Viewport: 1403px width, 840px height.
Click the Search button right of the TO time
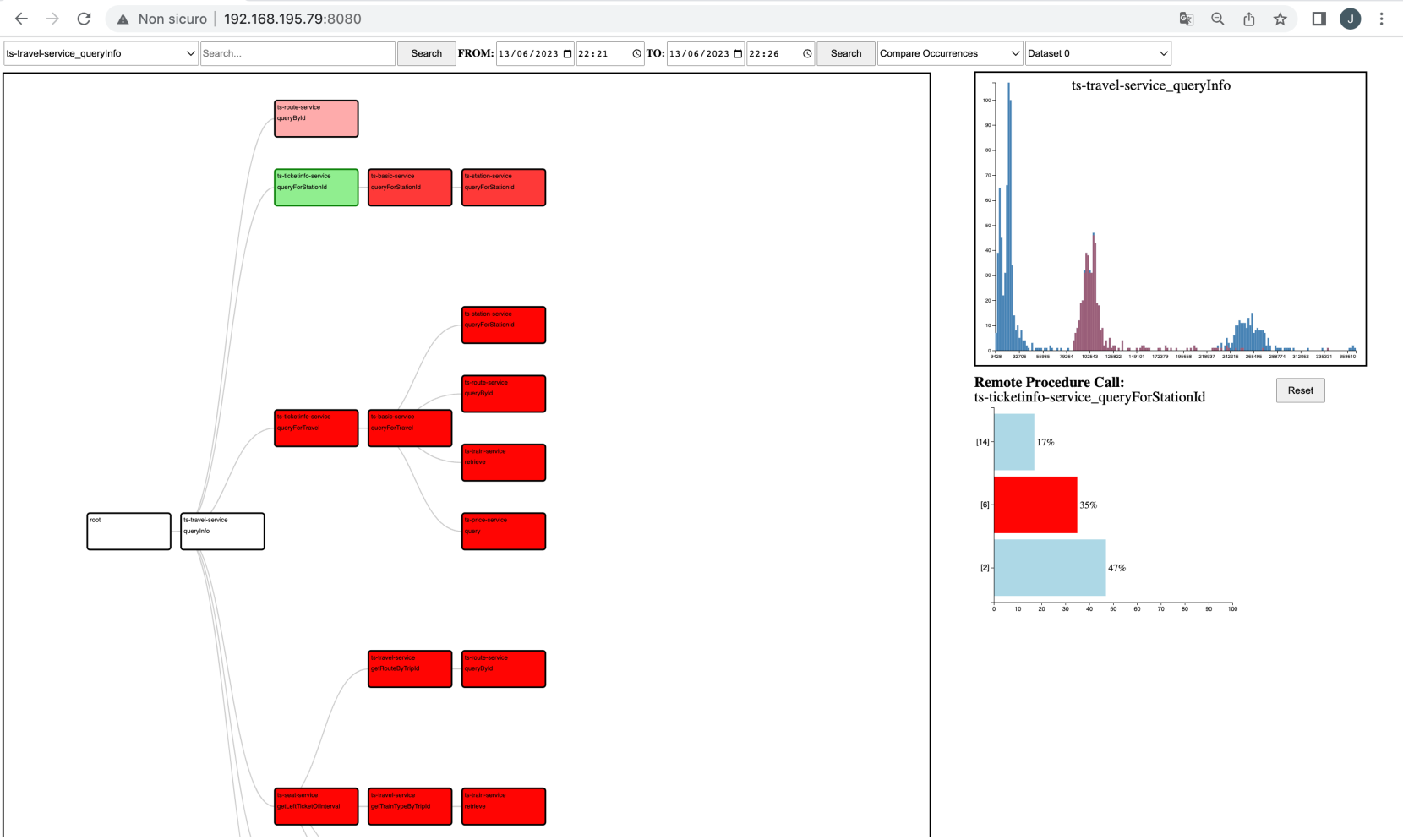pyautogui.click(x=845, y=53)
